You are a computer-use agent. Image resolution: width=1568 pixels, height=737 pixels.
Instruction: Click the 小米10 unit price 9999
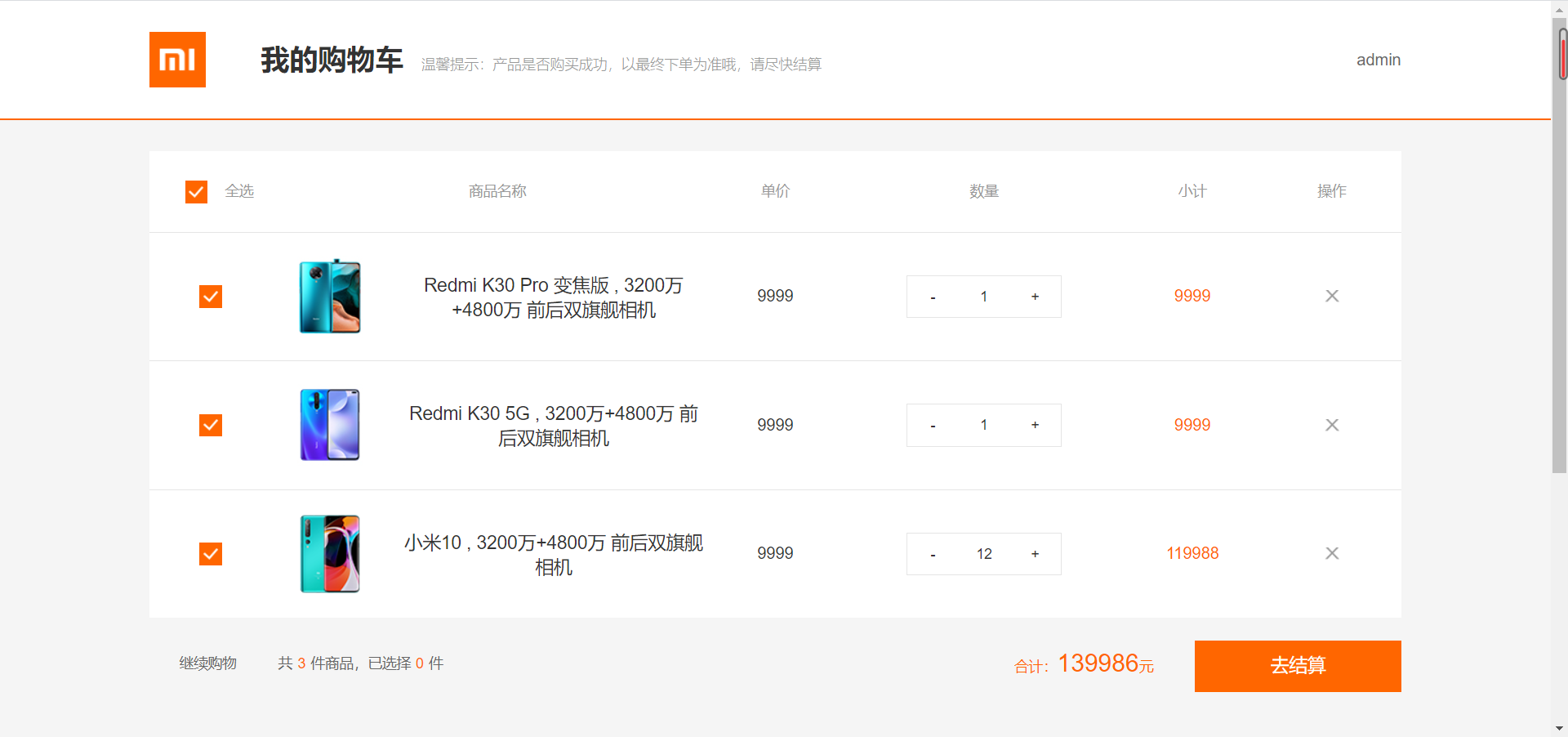(775, 553)
